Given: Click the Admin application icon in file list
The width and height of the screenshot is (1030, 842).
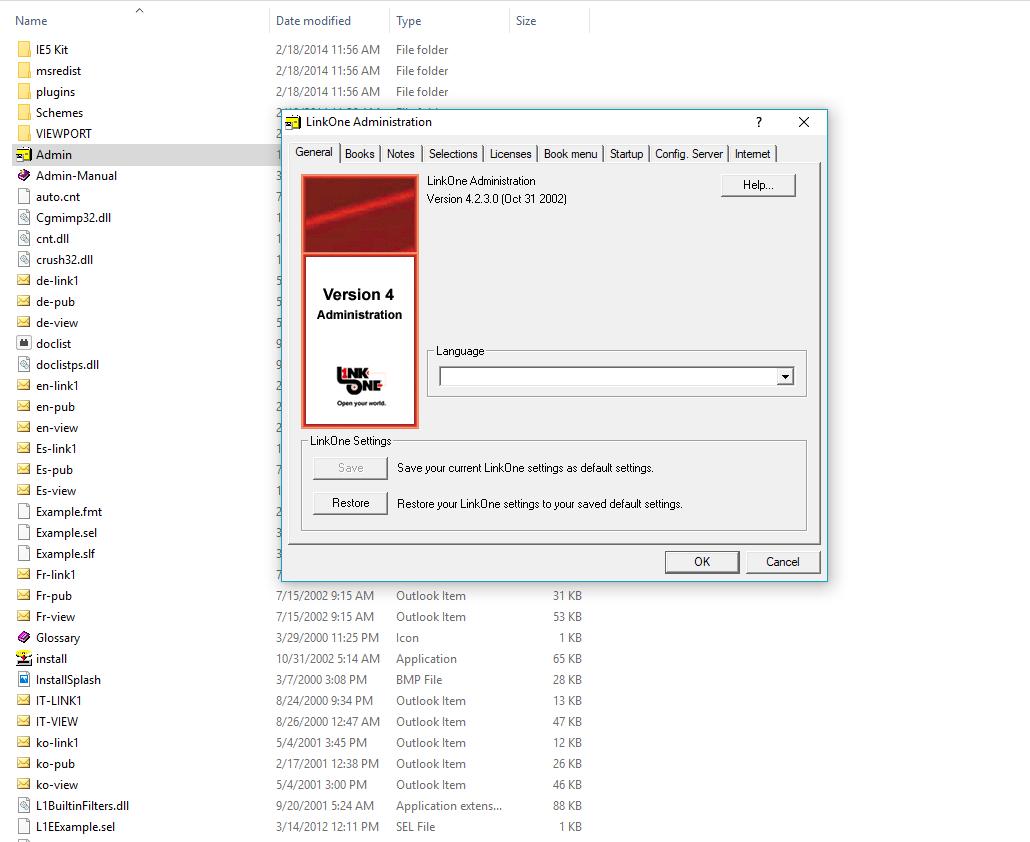Looking at the screenshot, I should click(x=24, y=154).
